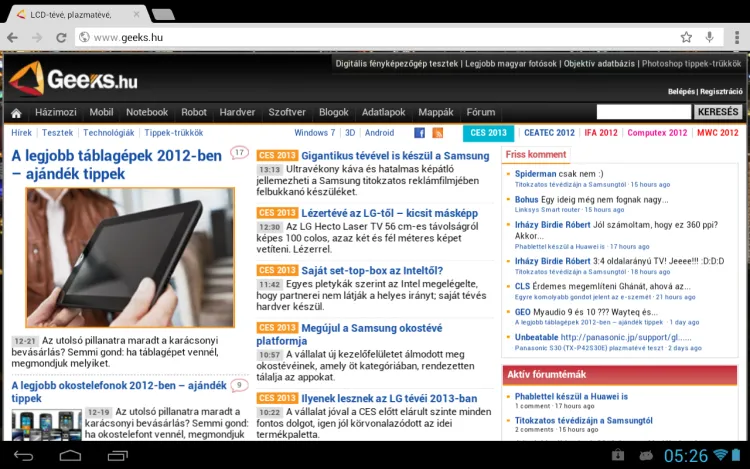Open the Robot menu
The width and height of the screenshot is (750, 469).
pos(194,112)
